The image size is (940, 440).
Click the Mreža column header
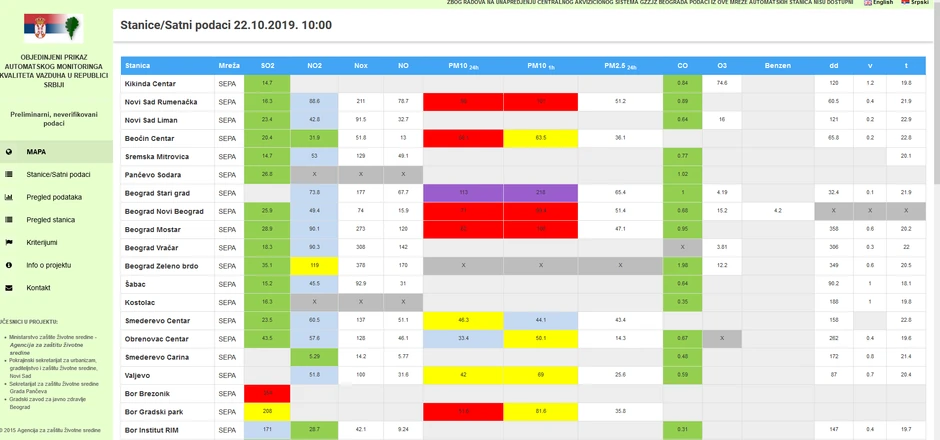click(229, 65)
